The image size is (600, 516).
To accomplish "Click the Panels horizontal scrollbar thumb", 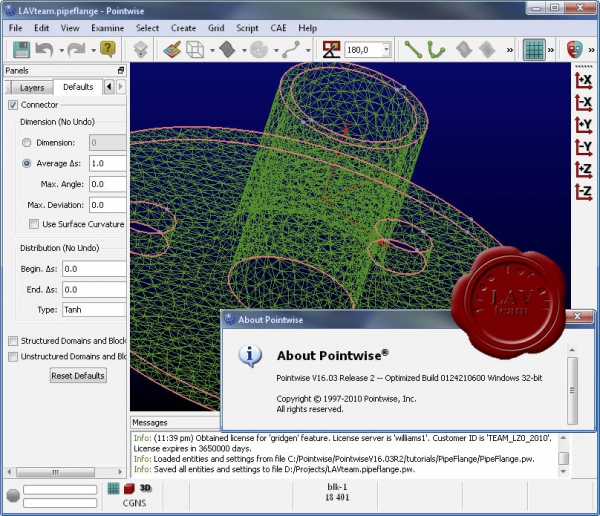I will (x=55, y=472).
